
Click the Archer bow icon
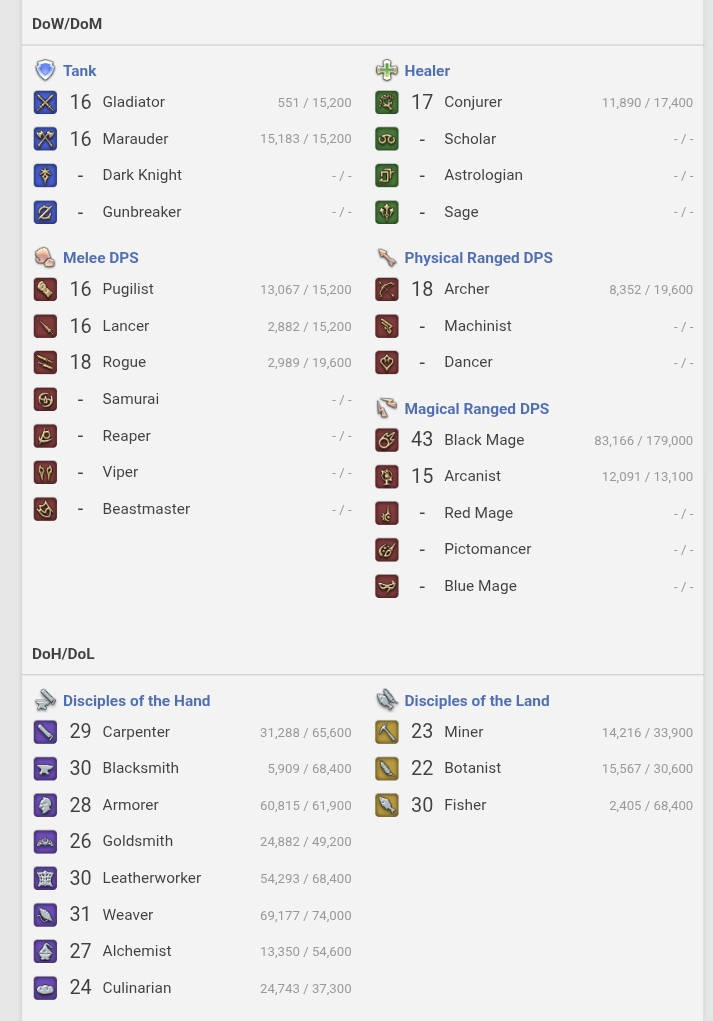click(387, 289)
